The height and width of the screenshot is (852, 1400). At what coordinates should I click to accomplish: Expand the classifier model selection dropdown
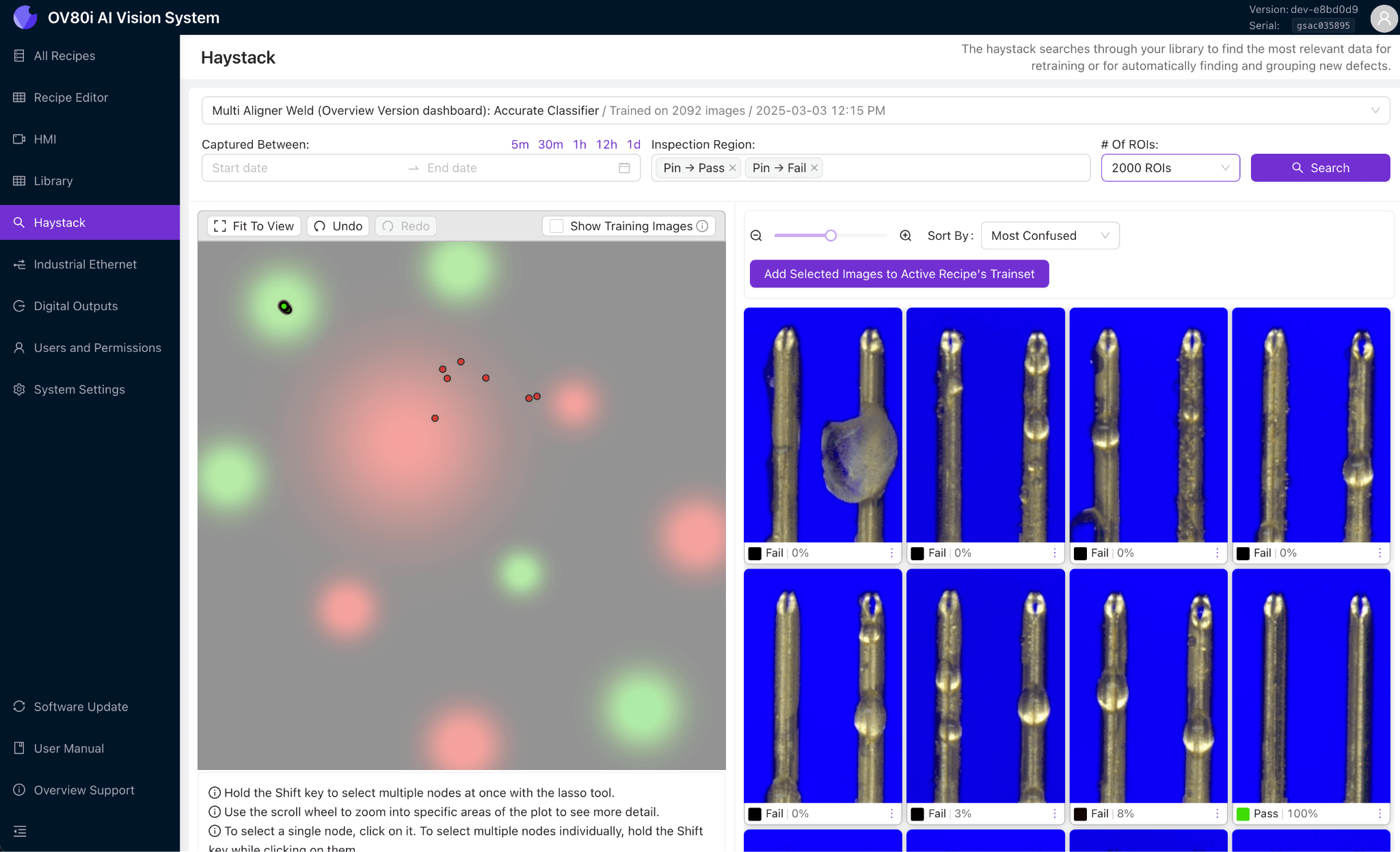tap(795, 111)
